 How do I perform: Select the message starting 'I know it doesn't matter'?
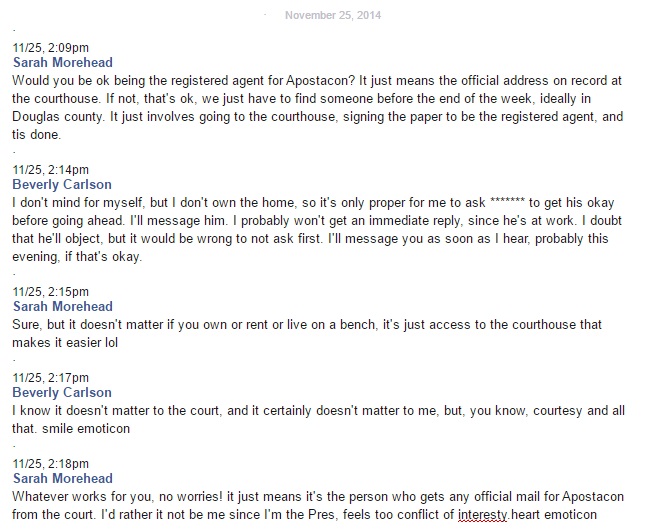click(318, 419)
